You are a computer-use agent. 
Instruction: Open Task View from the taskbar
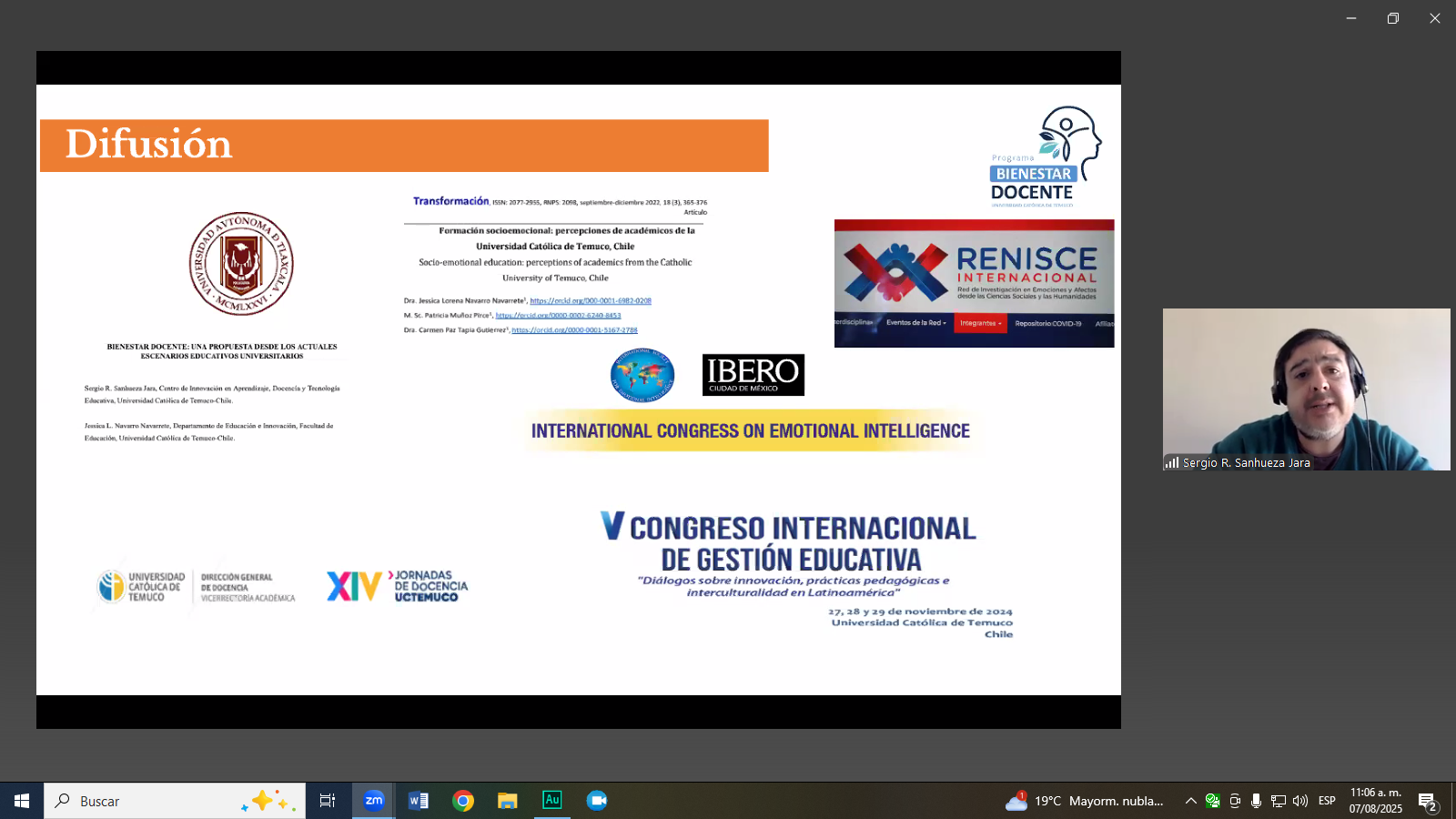click(x=327, y=801)
